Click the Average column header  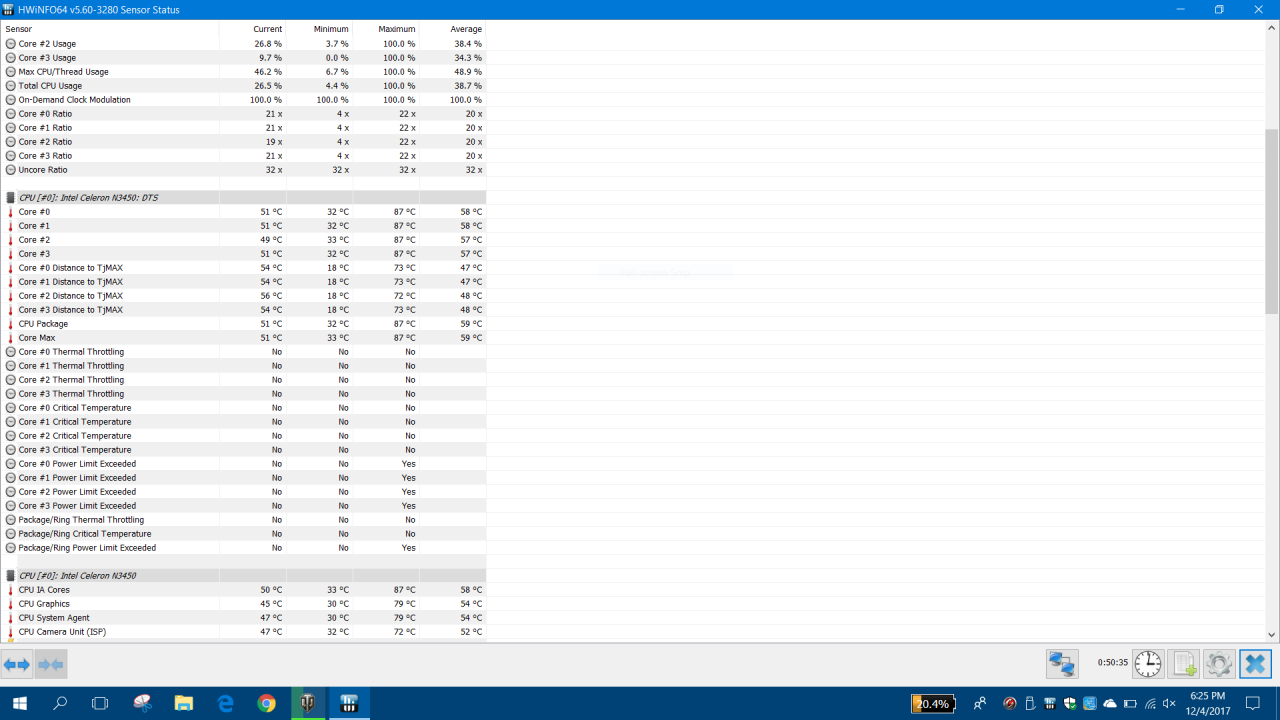coord(453,29)
